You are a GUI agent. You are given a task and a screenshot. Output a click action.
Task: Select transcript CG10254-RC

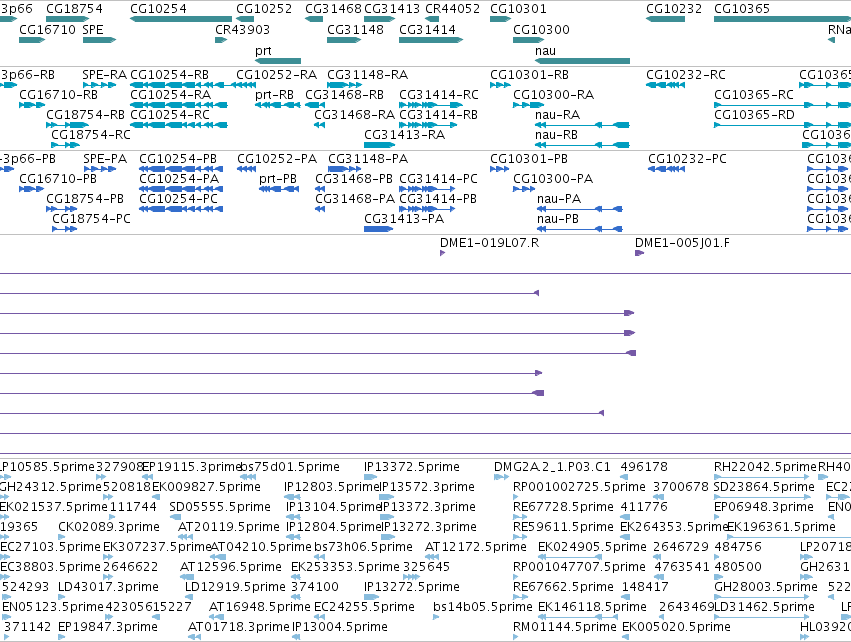[x=170, y=115]
